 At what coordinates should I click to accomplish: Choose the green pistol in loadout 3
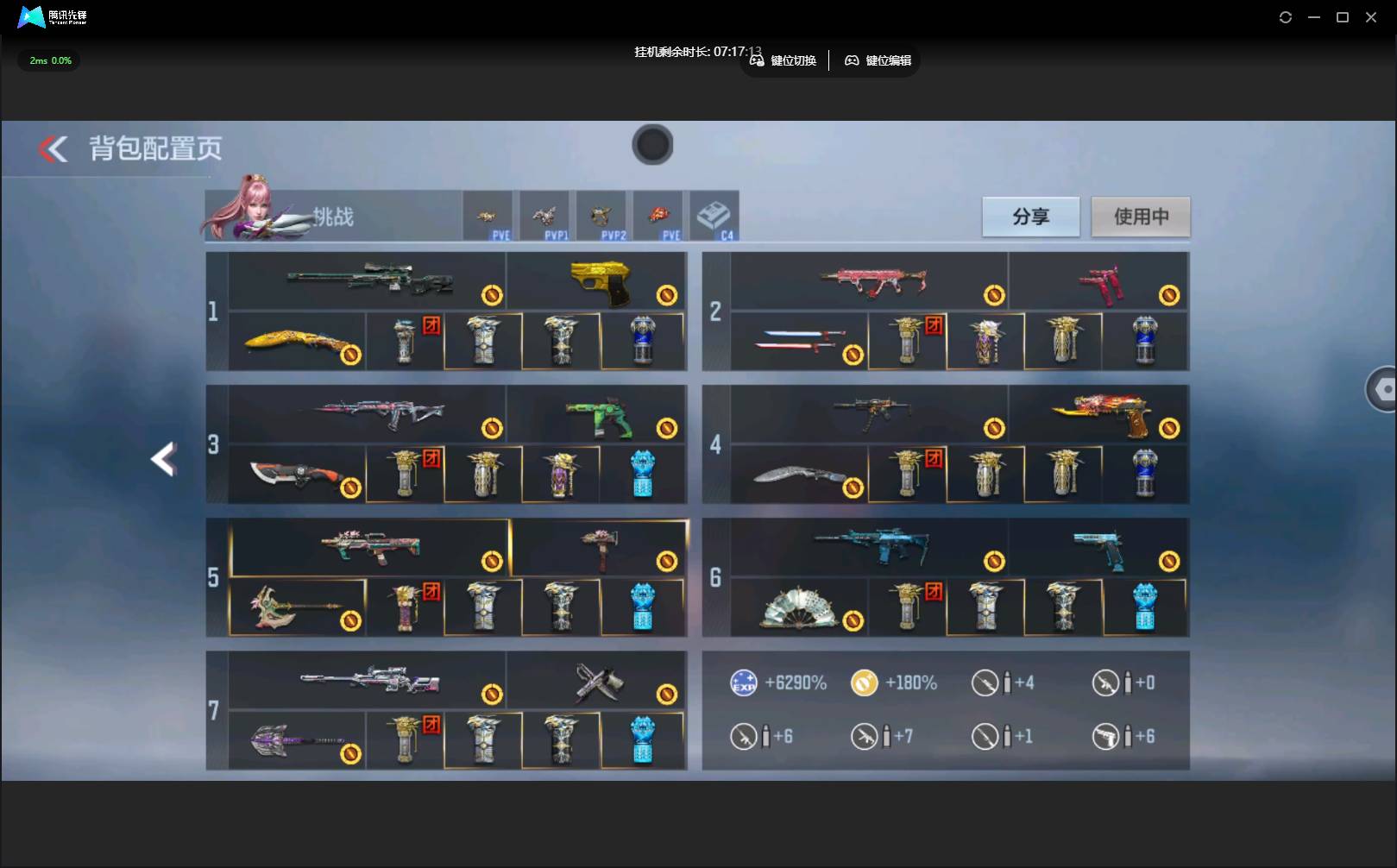click(x=598, y=416)
